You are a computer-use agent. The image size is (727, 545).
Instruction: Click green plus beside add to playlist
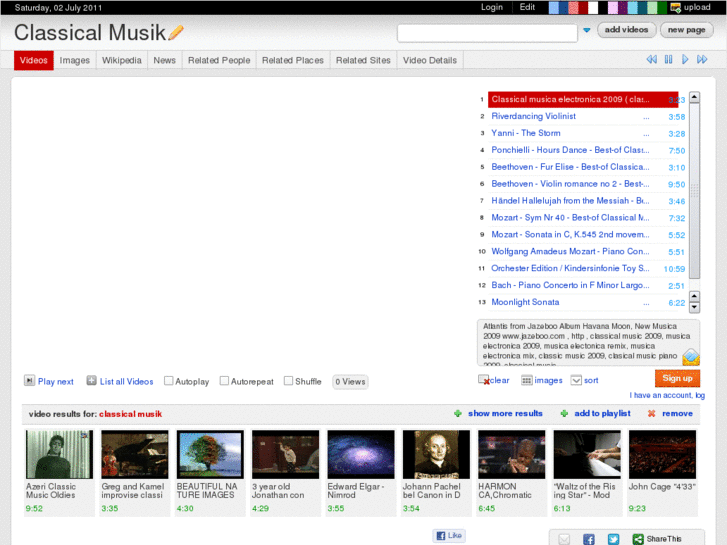(x=564, y=413)
